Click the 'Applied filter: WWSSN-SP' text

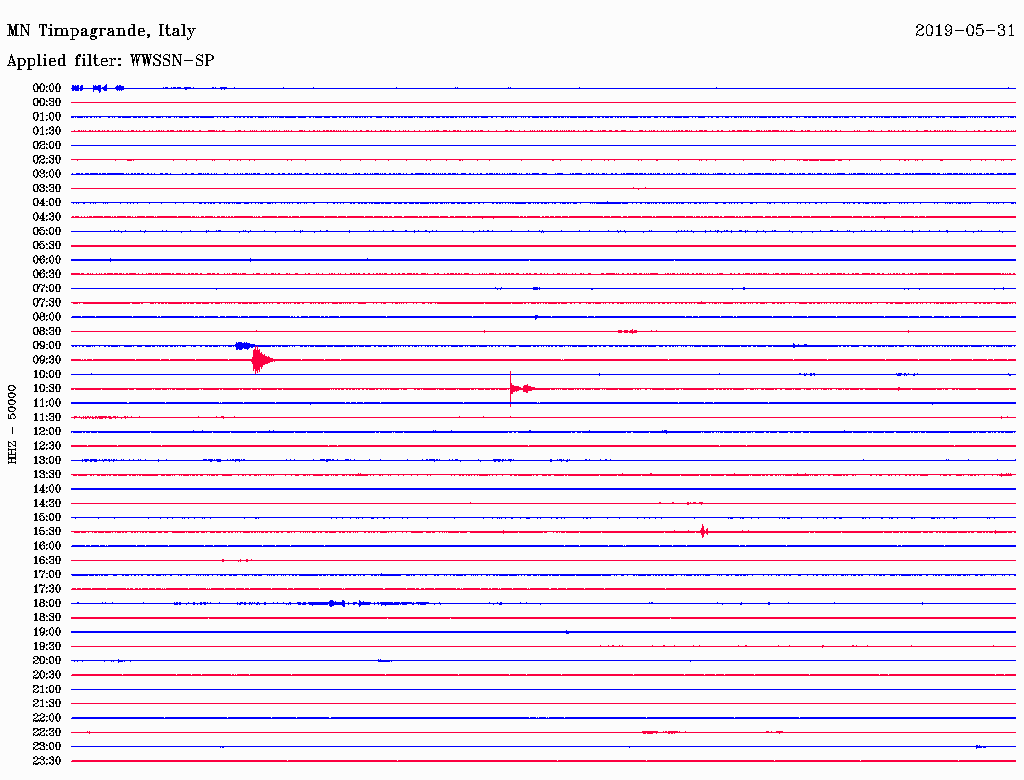[x=110, y=60]
